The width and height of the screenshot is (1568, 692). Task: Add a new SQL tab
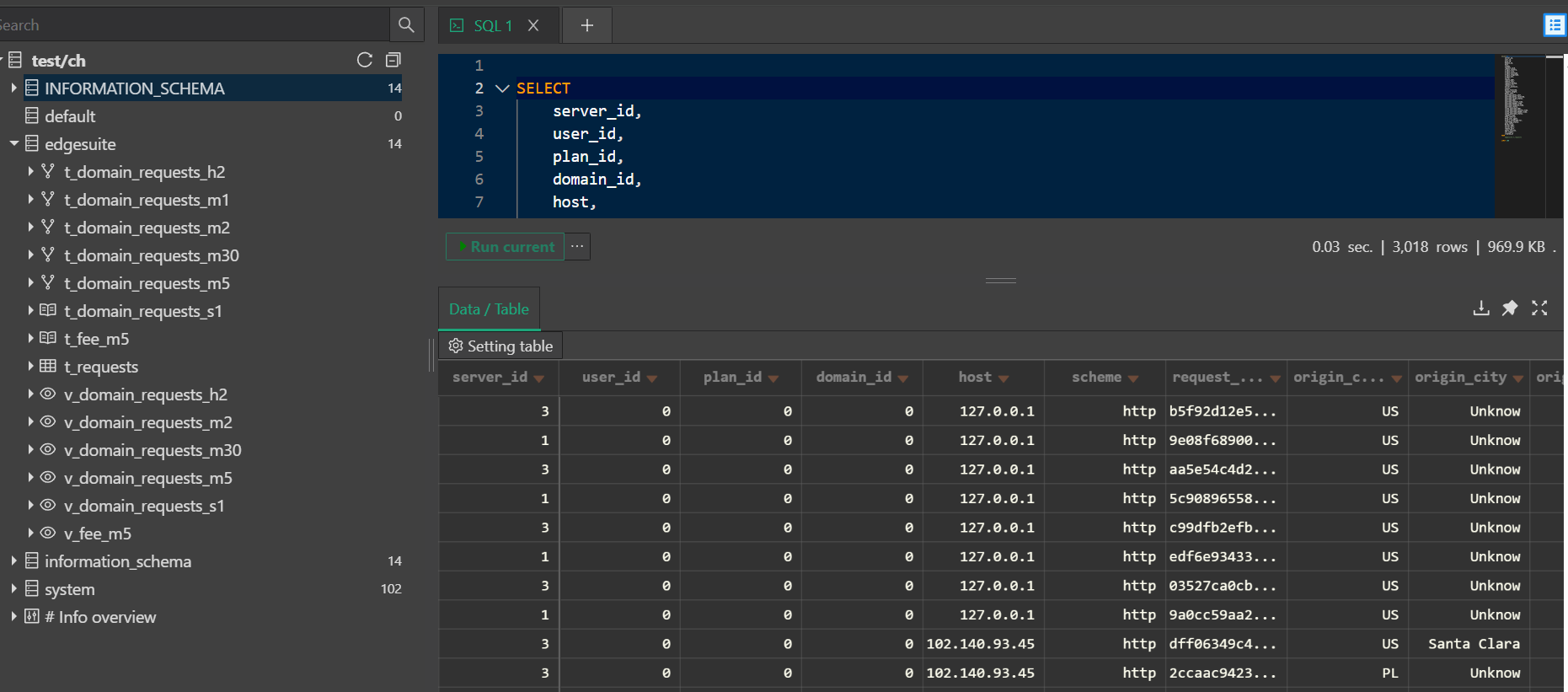point(587,25)
